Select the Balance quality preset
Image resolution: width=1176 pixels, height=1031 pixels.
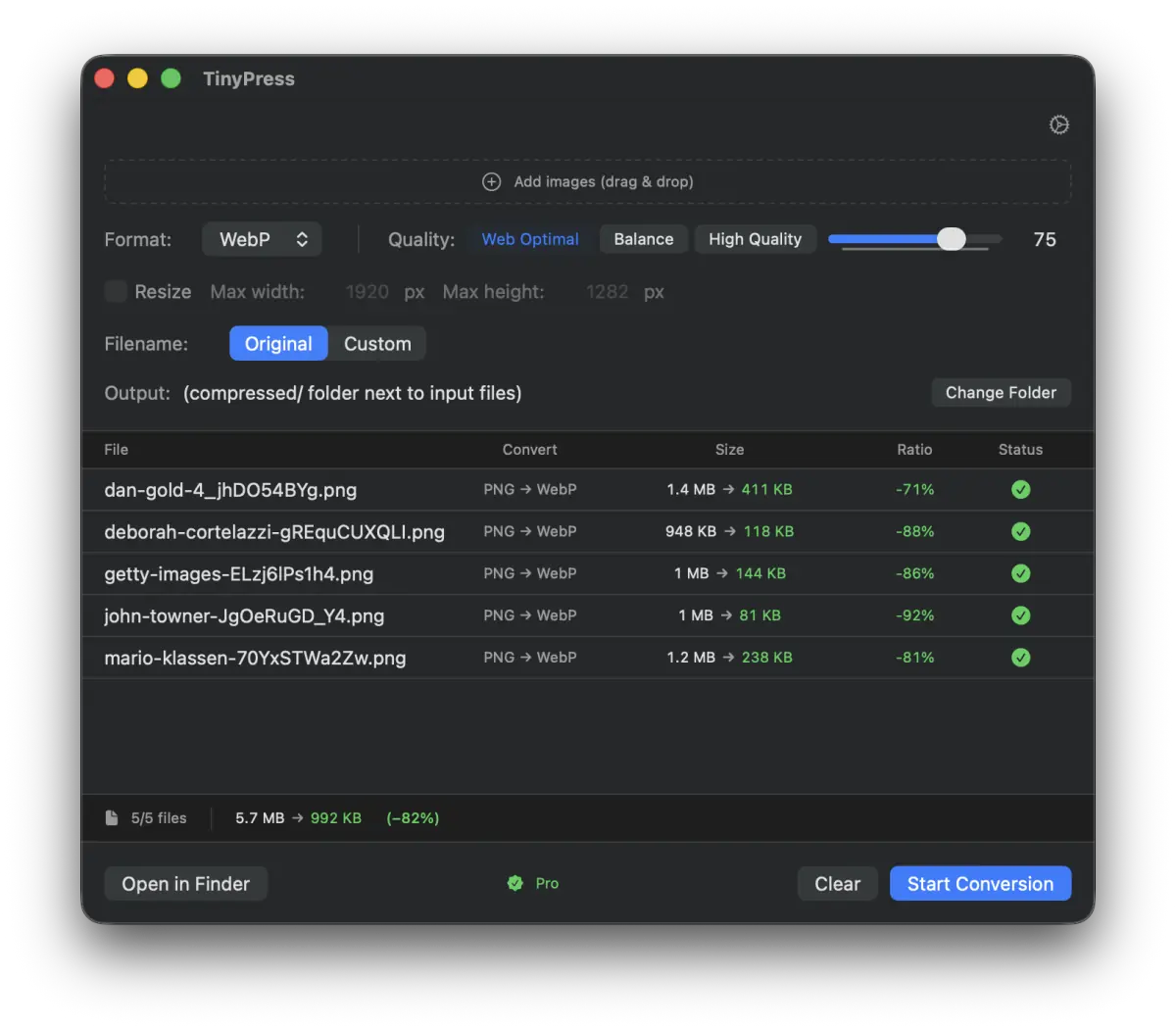(x=644, y=239)
